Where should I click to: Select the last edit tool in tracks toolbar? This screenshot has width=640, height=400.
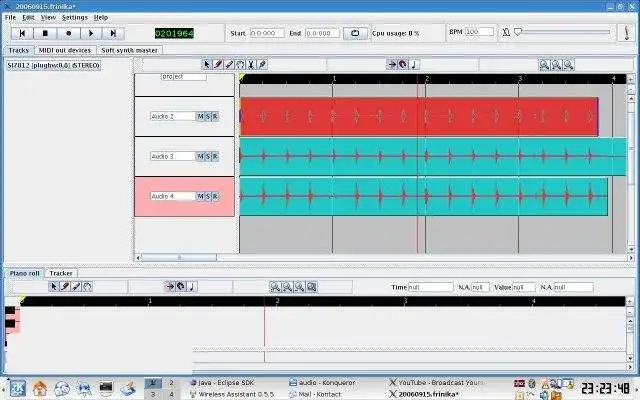point(262,64)
